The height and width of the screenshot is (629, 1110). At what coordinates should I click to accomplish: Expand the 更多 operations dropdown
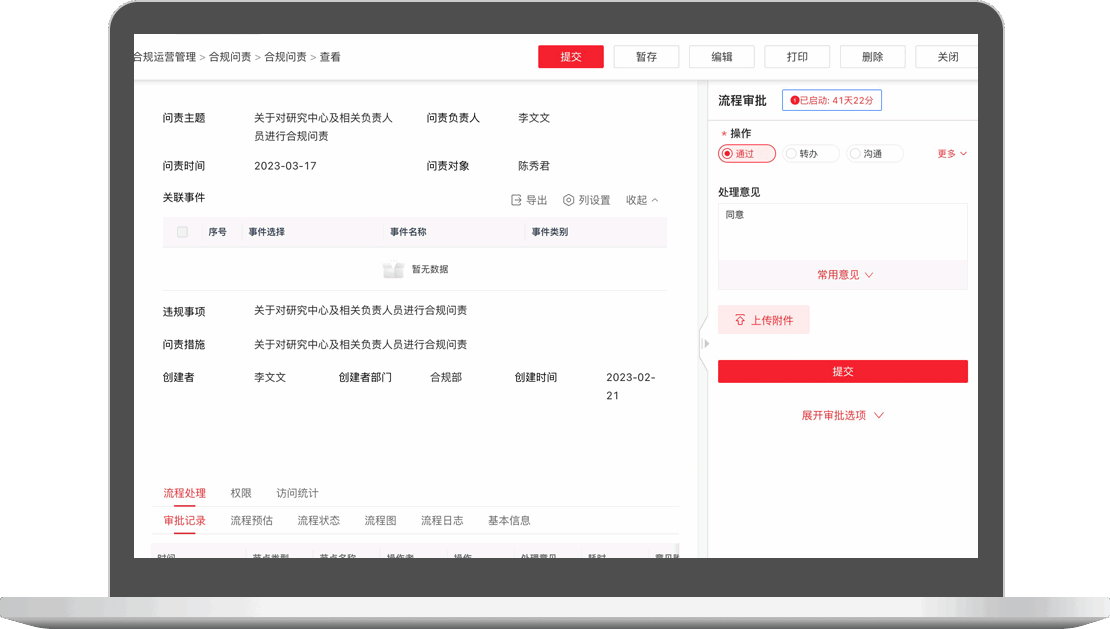(x=952, y=154)
